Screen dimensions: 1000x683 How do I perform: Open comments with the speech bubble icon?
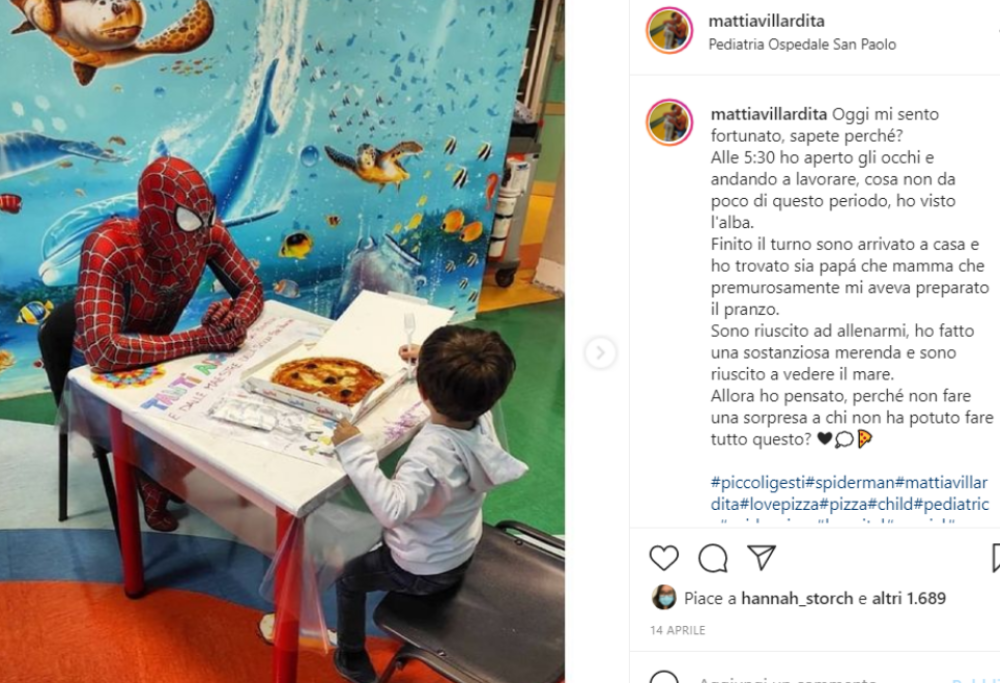click(712, 558)
